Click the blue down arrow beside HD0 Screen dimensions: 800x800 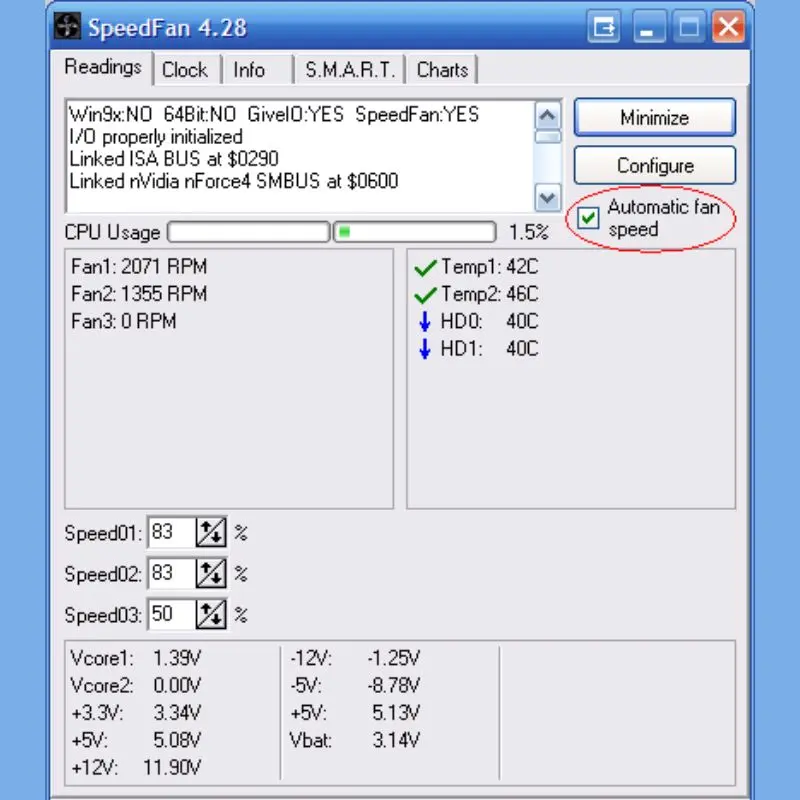(424, 322)
